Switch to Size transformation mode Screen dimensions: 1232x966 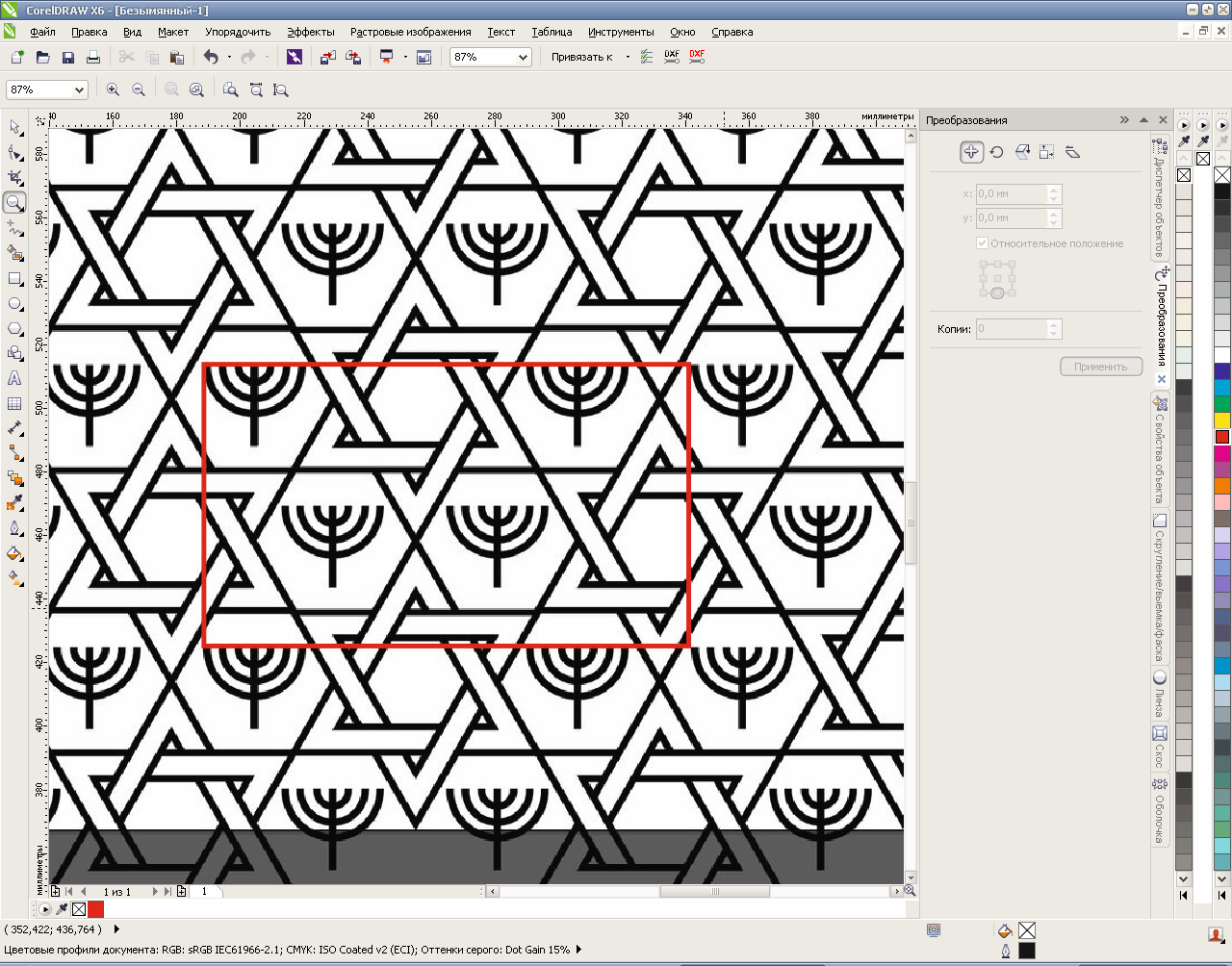click(x=1046, y=152)
